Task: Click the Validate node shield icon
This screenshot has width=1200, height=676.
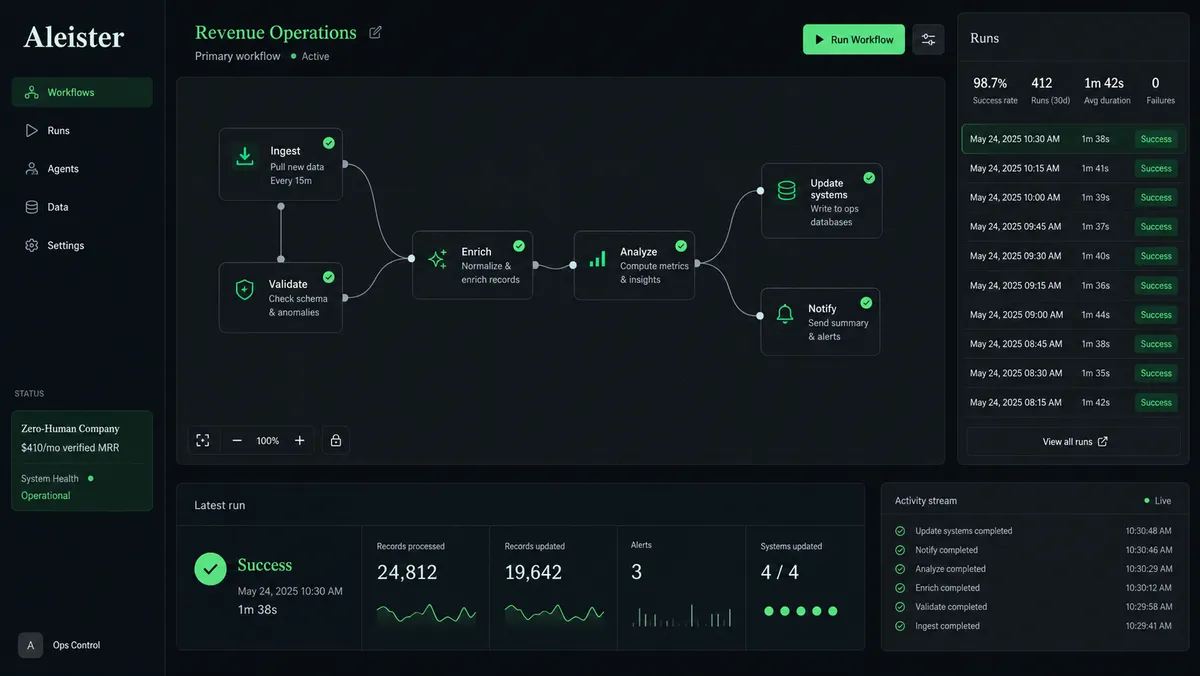Action: pos(244,290)
